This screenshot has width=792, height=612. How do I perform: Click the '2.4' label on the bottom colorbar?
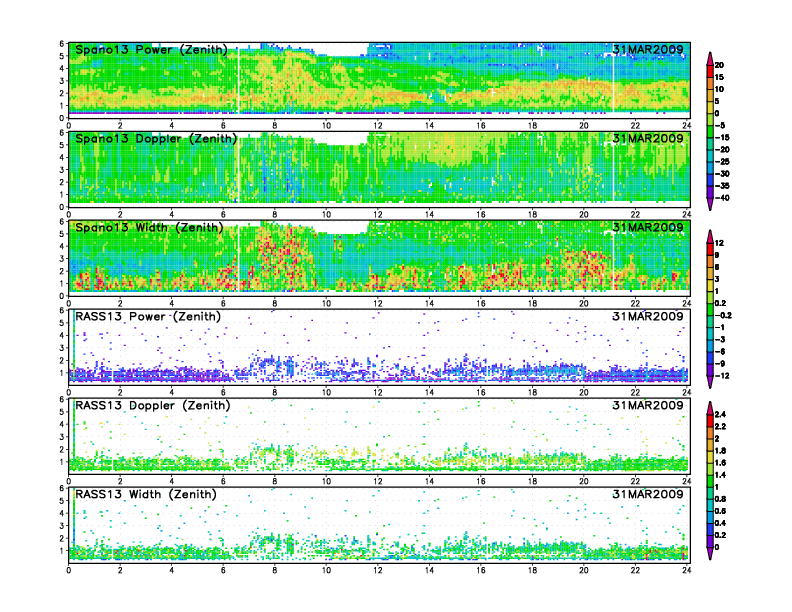tap(720, 415)
